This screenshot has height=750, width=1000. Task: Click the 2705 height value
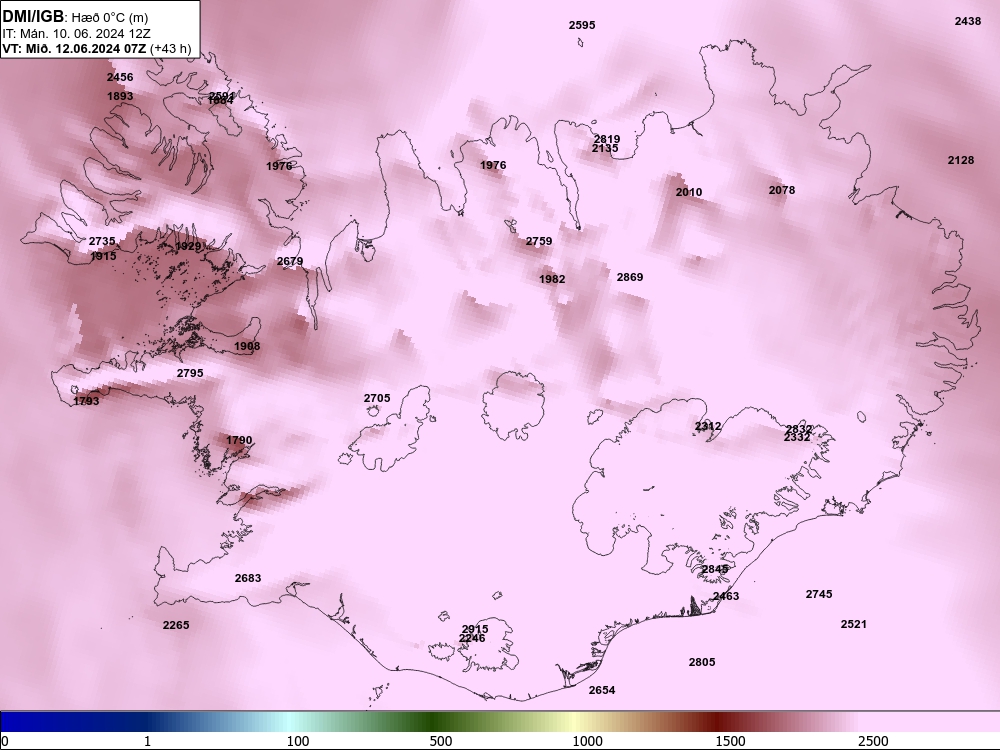tap(377, 399)
